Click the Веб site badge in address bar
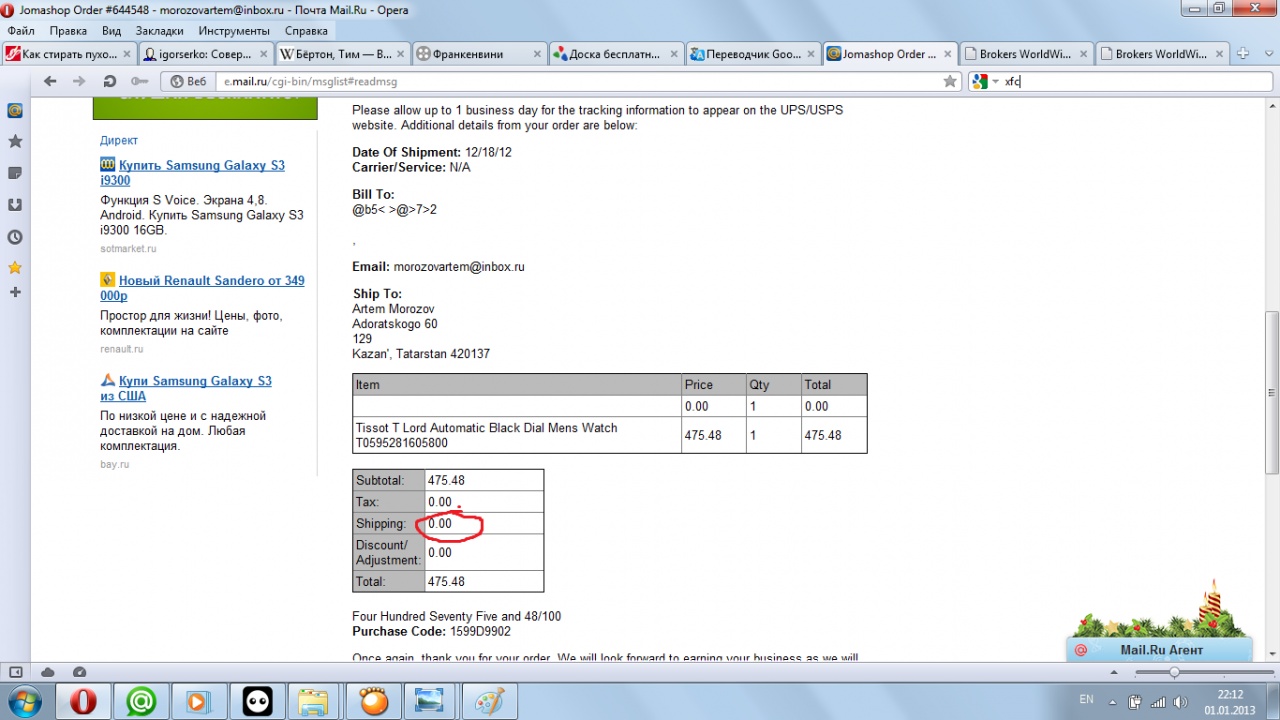Screen dimensions: 1280x720 pyautogui.click(x=188, y=82)
